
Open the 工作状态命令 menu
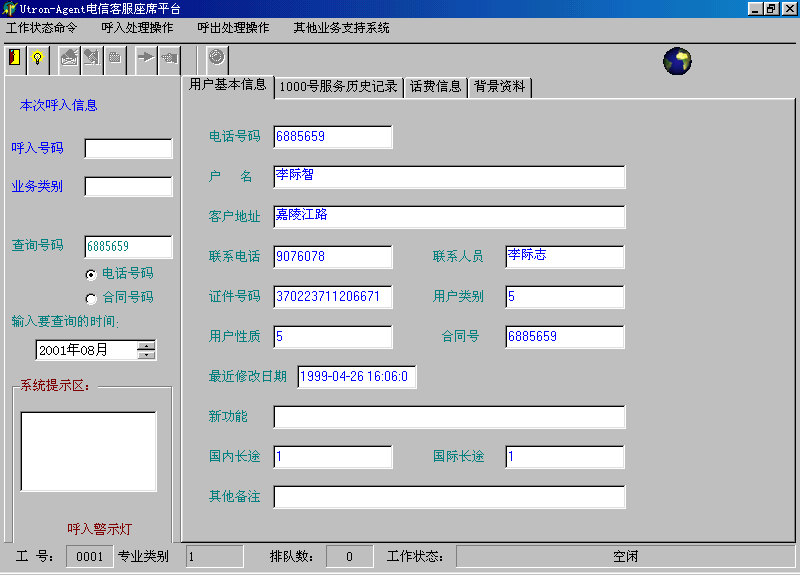42,28
